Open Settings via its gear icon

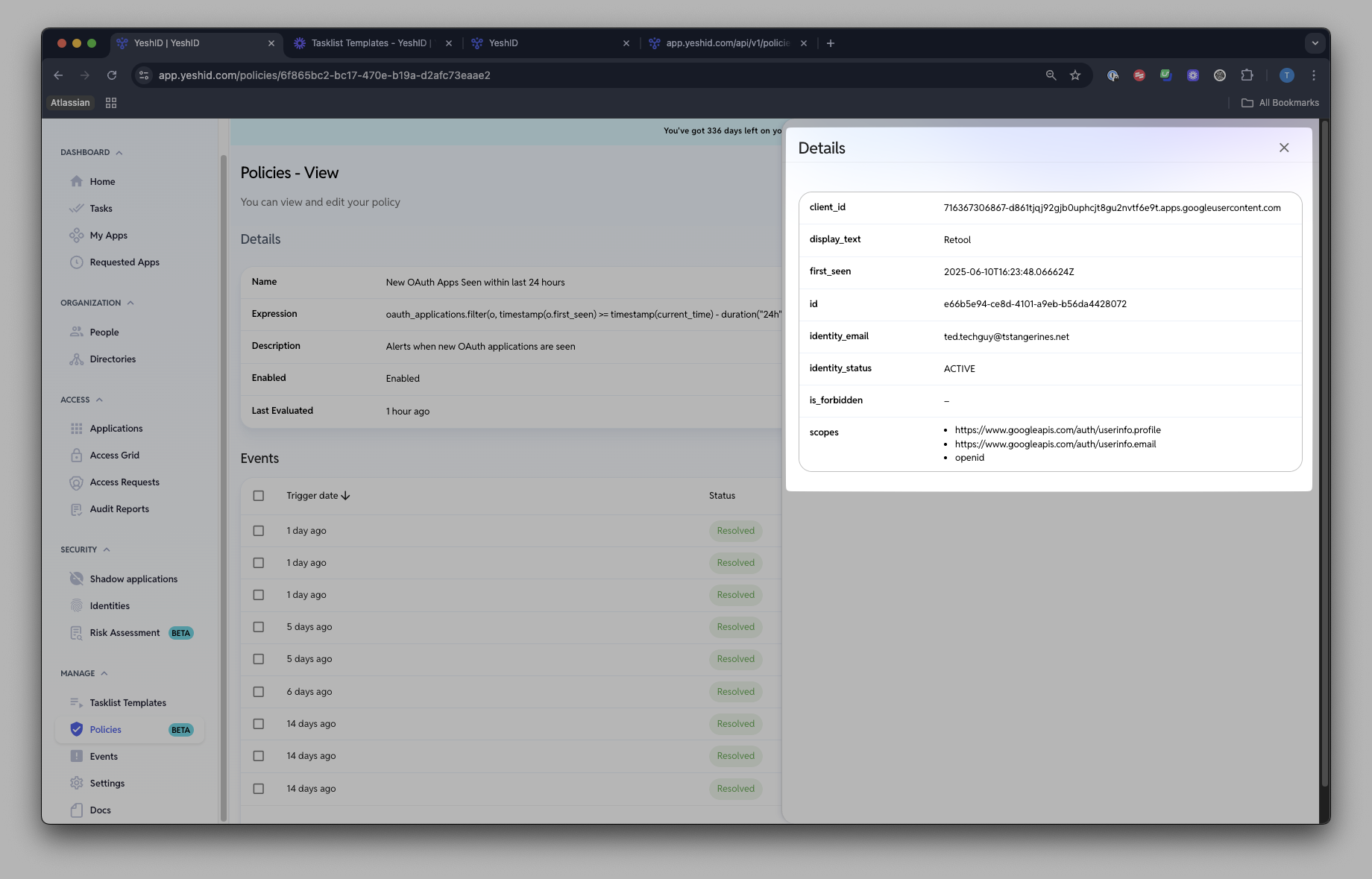pyautogui.click(x=76, y=783)
